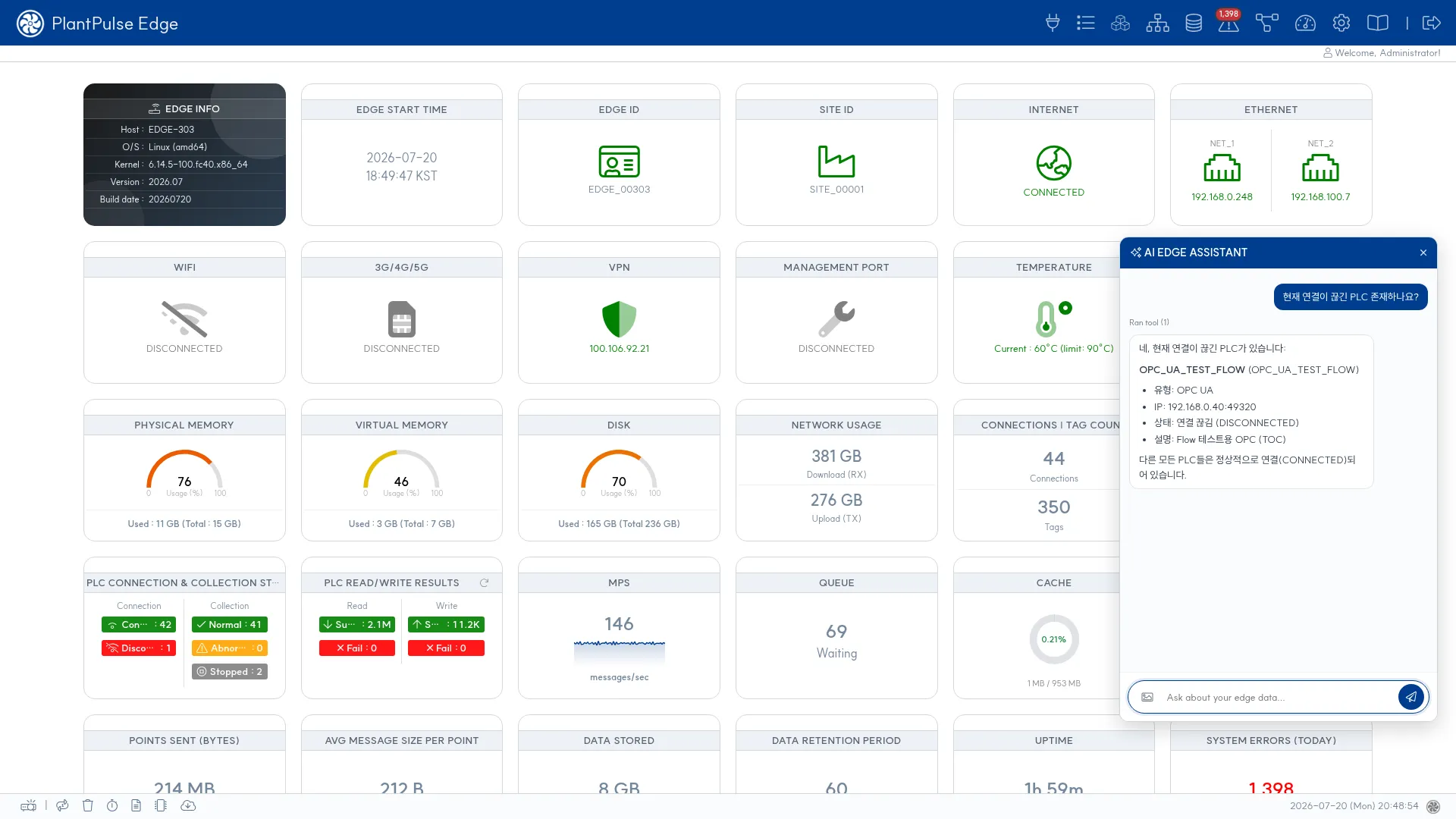
Task: Open the list view icon in header
Action: [x=1086, y=23]
